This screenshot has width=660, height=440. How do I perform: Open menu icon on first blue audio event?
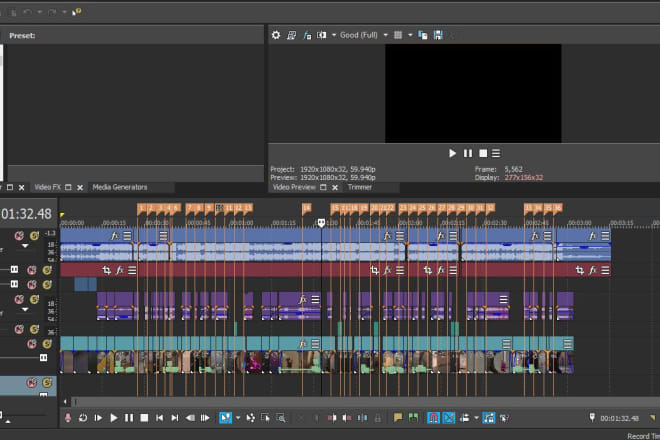pos(127,236)
